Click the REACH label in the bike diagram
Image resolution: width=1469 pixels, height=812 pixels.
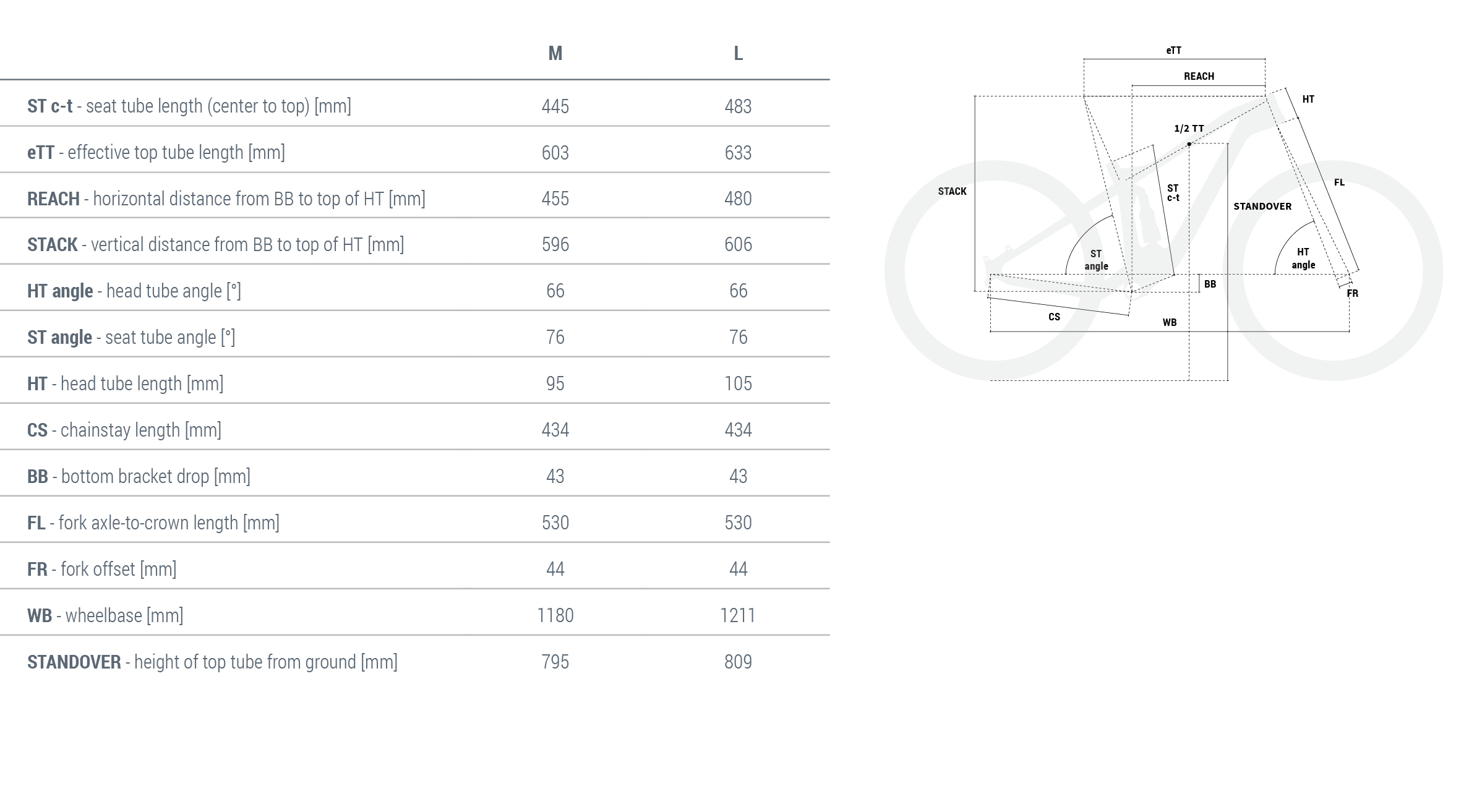click(x=1199, y=77)
